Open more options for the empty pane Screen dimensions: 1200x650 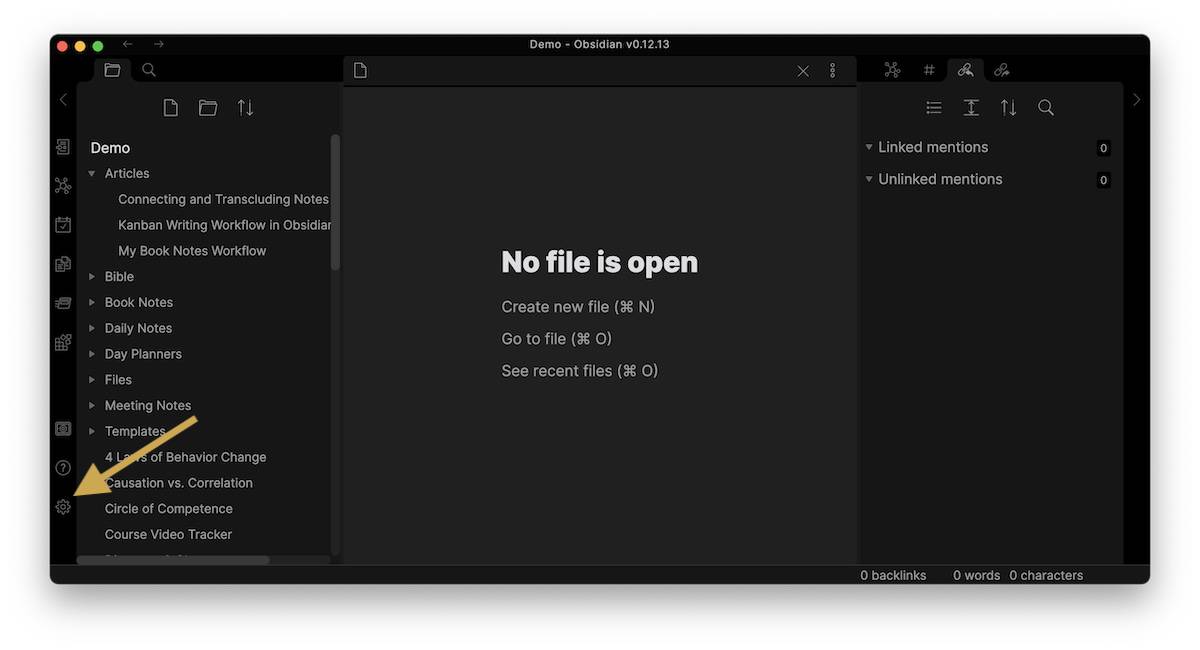tap(832, 71)
